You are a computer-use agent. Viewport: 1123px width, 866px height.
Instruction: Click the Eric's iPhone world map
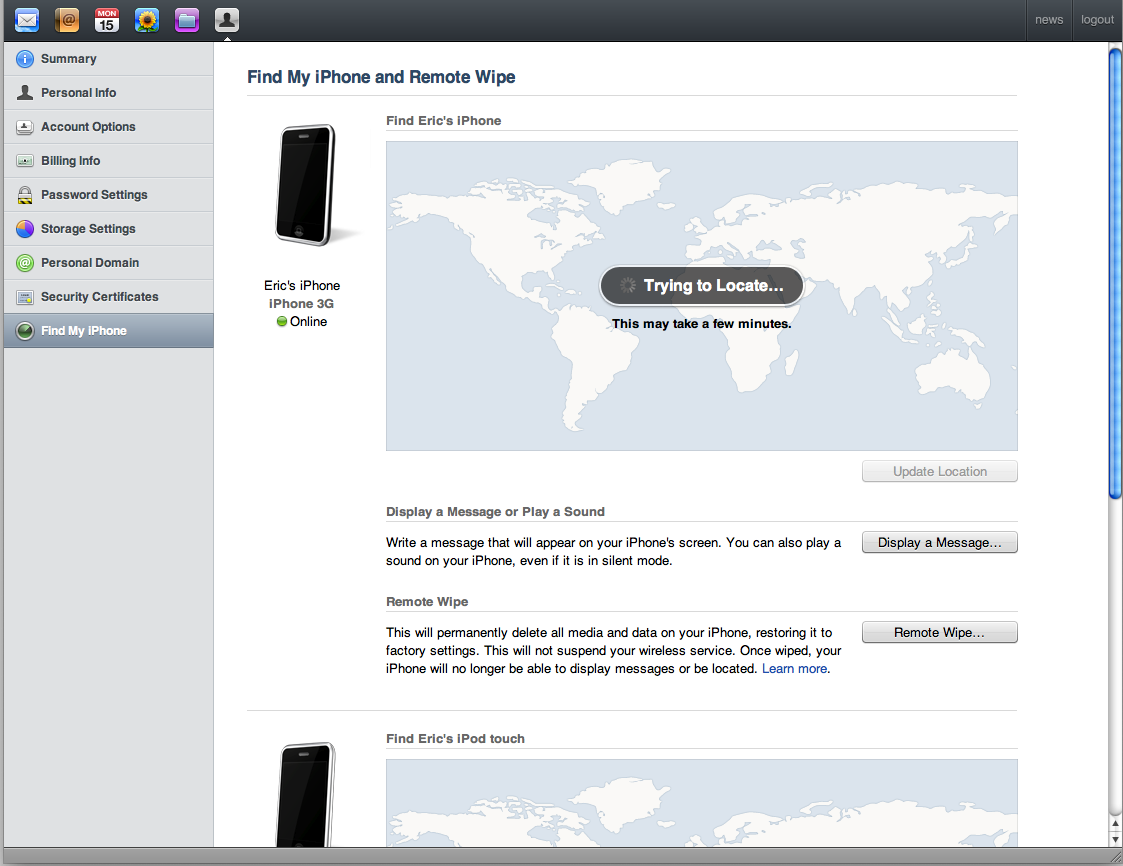[x=702, y=296]
